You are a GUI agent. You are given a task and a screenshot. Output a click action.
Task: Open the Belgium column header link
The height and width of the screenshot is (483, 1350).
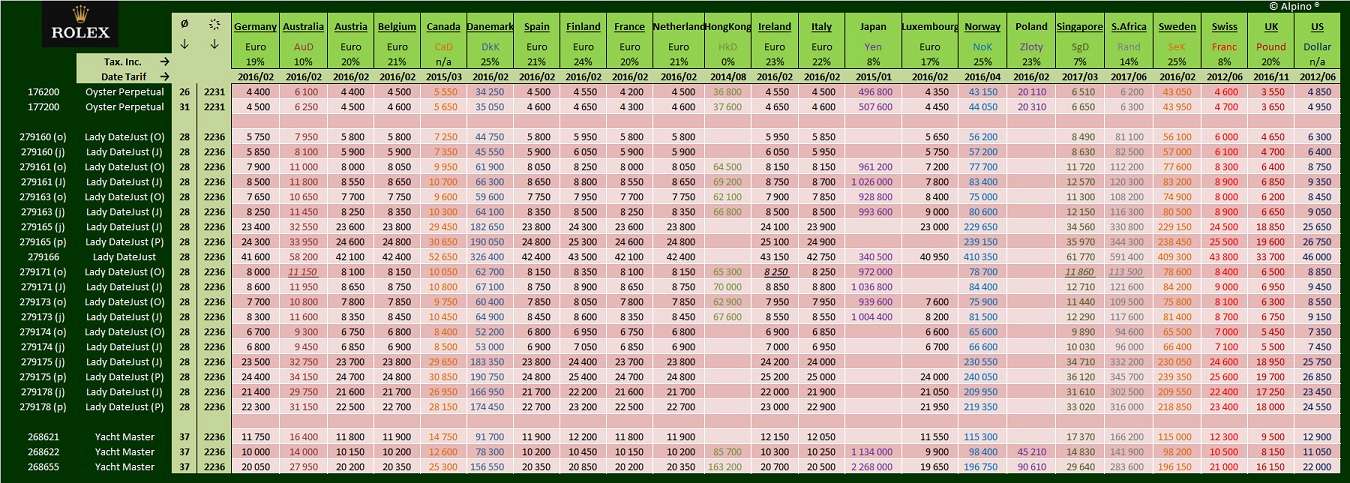(x=397, y=27)
